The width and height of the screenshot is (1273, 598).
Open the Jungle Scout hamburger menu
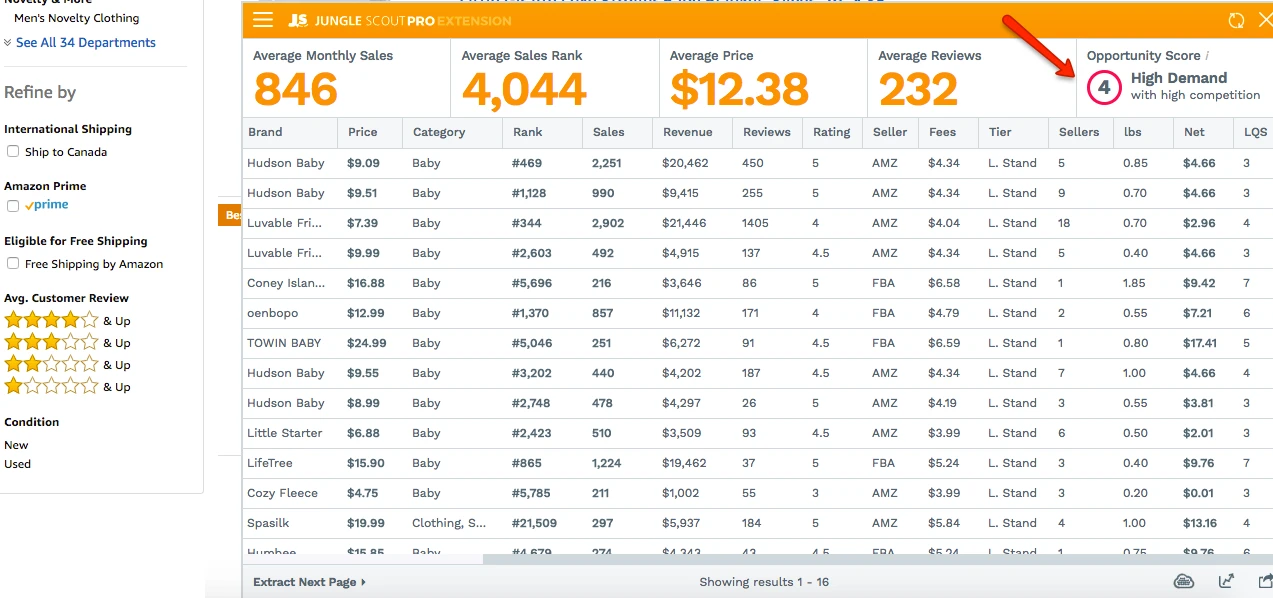(x=263, y=20)
